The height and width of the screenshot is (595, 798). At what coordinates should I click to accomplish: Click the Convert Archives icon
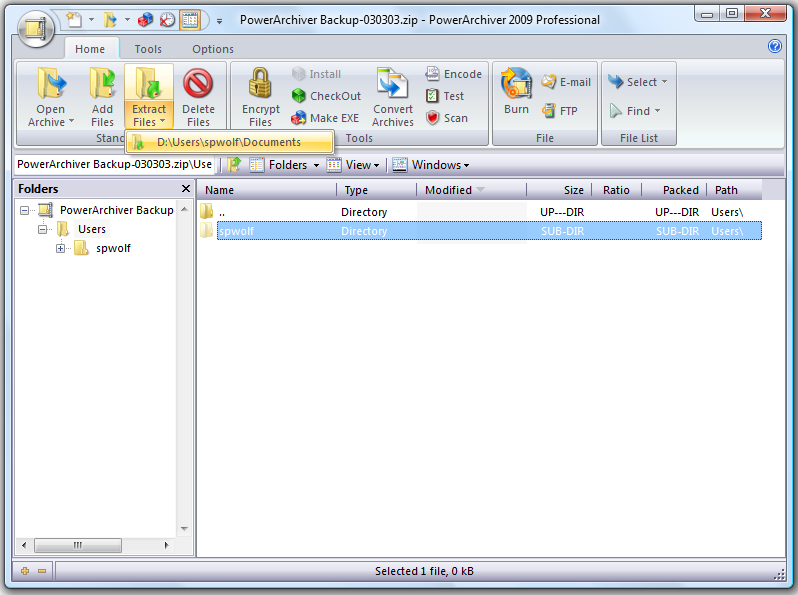pyautogui.click(x=392, y=83)
